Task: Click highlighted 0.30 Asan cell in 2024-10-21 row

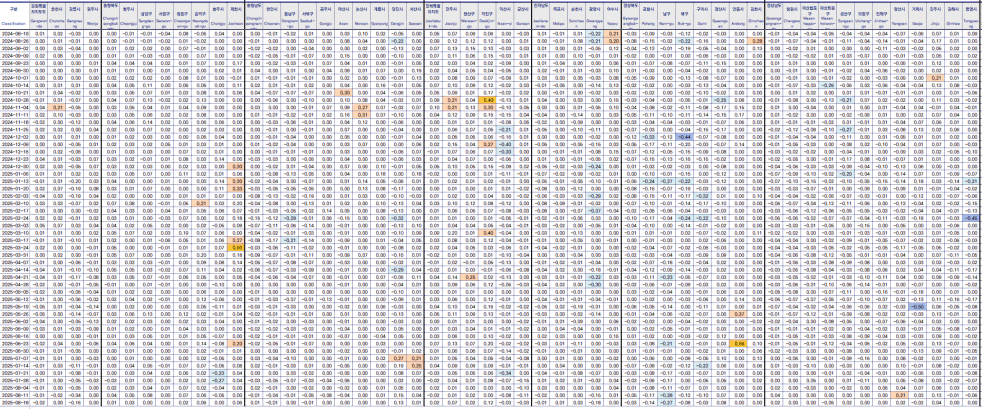Action: [343, 93]
